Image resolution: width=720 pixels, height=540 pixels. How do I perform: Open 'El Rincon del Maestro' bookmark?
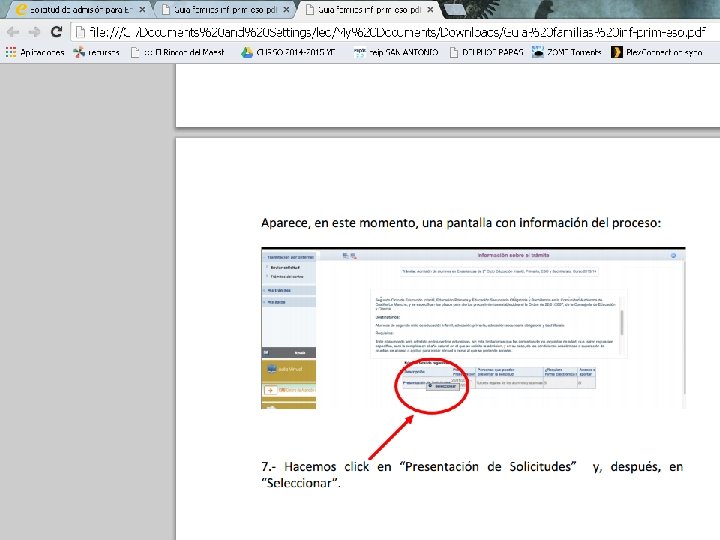[x=178, y=52]
